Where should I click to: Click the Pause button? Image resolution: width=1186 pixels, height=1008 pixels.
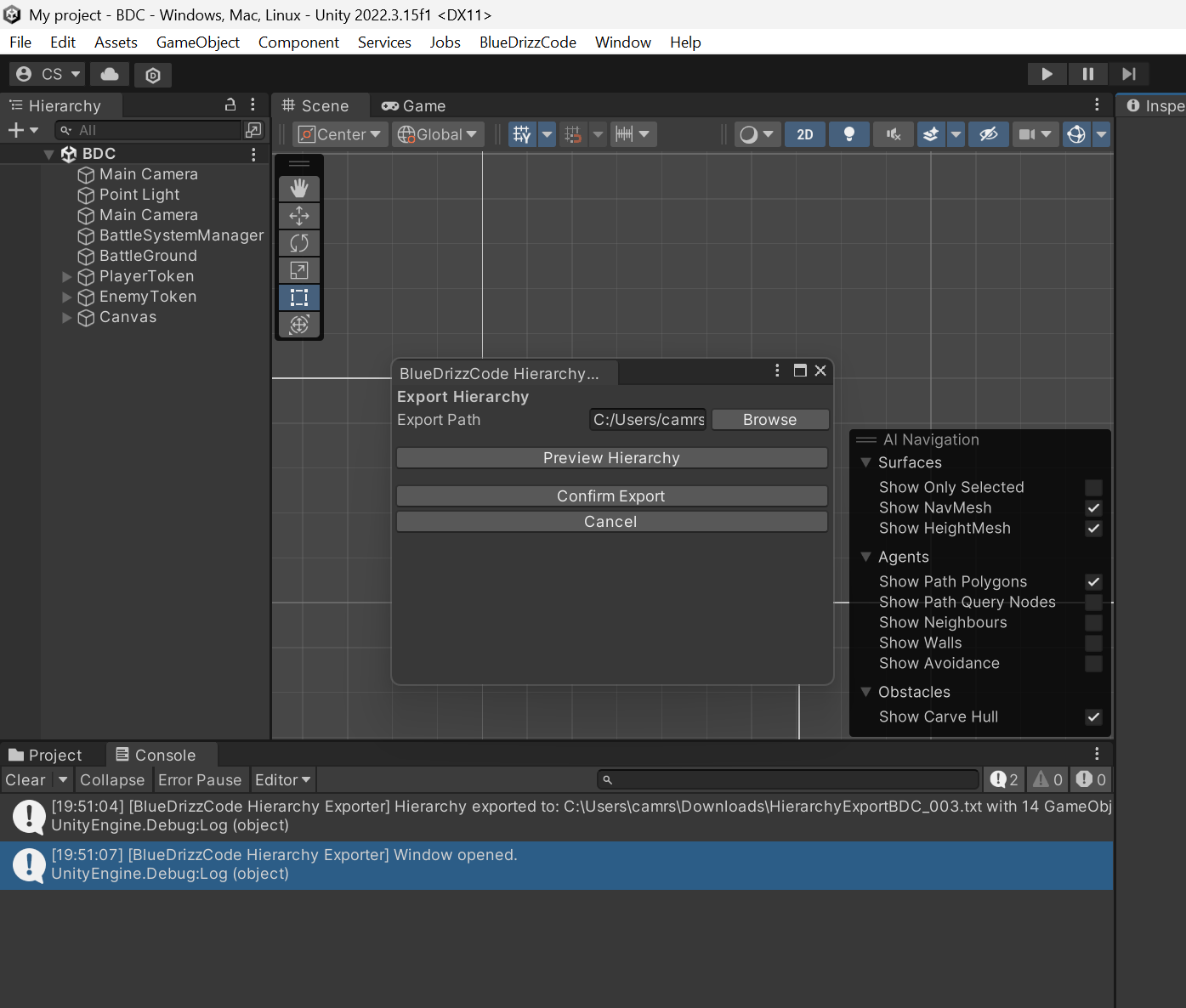coord(1087,74)
